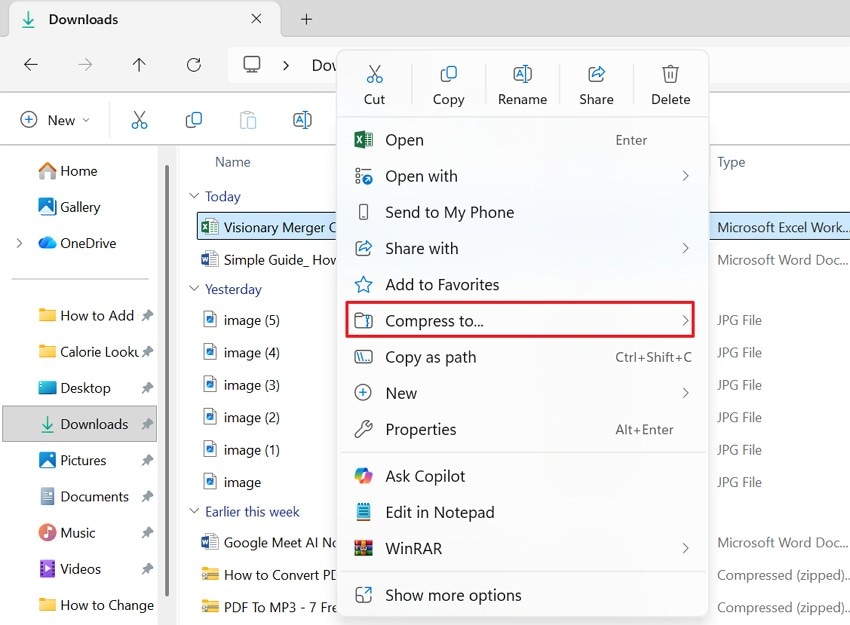Click the back navigation arrow
This screenshot has width=850, height=625.
31,64
